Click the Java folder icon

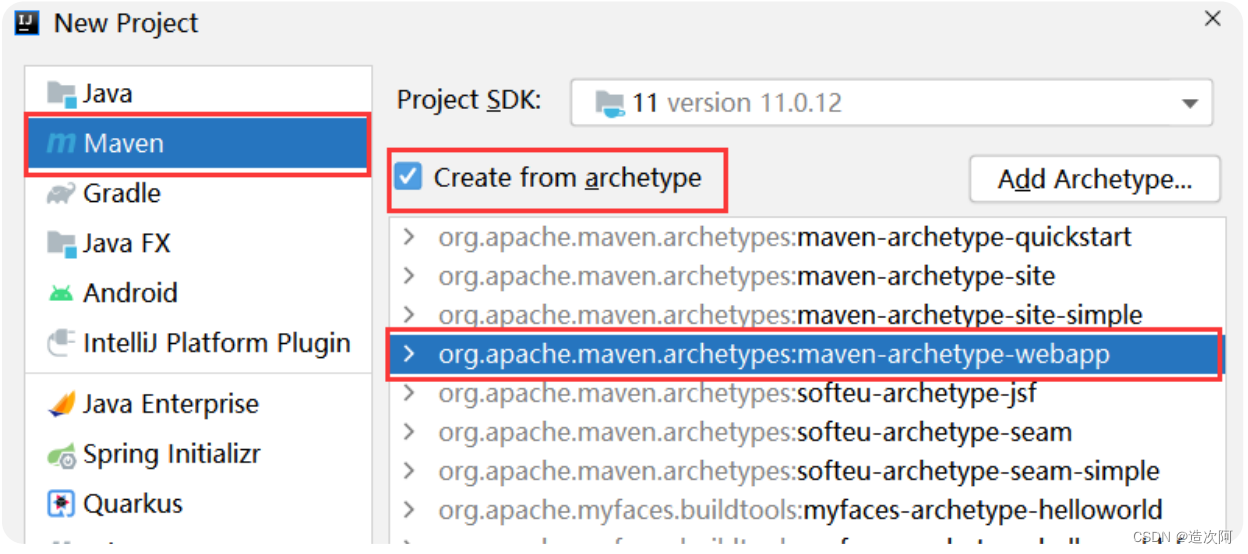pos(62,94)
